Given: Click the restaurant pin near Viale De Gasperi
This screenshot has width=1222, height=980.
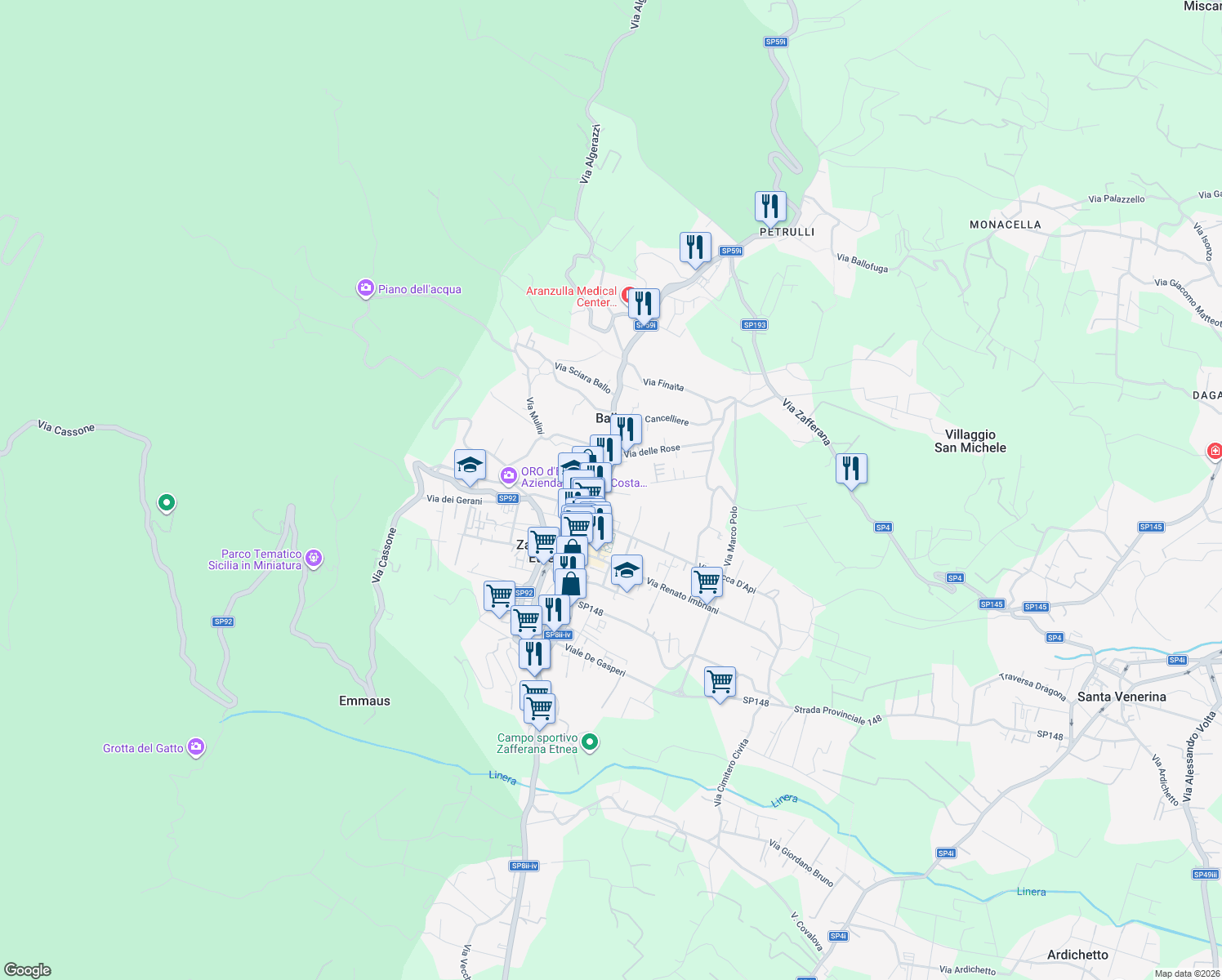Looking at the screenshot, I should coord(536,653).
